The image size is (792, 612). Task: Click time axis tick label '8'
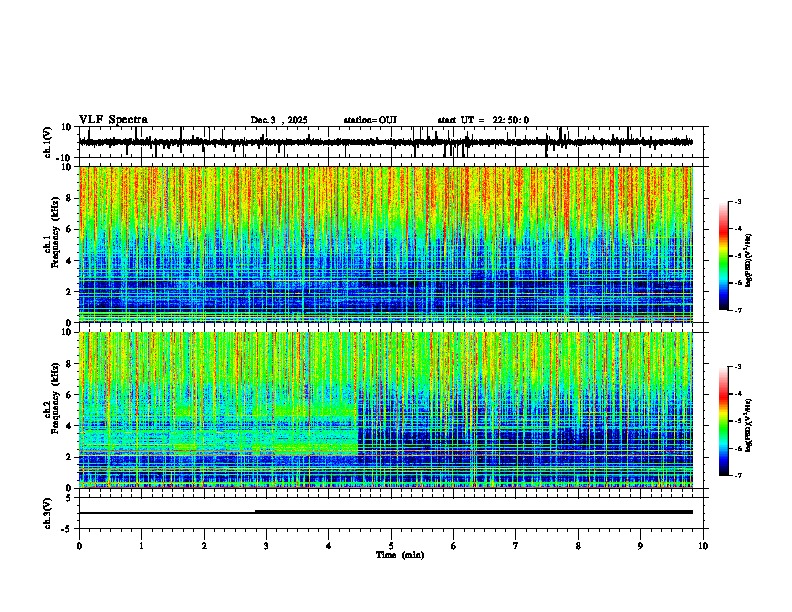point(578,545)
